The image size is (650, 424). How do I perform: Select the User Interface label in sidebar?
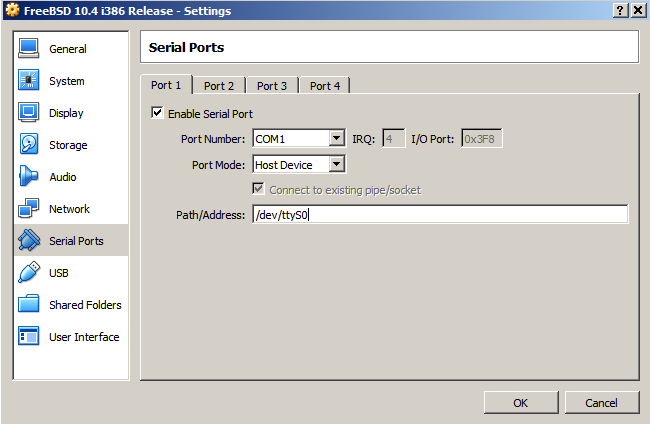[x=84, y=337]
